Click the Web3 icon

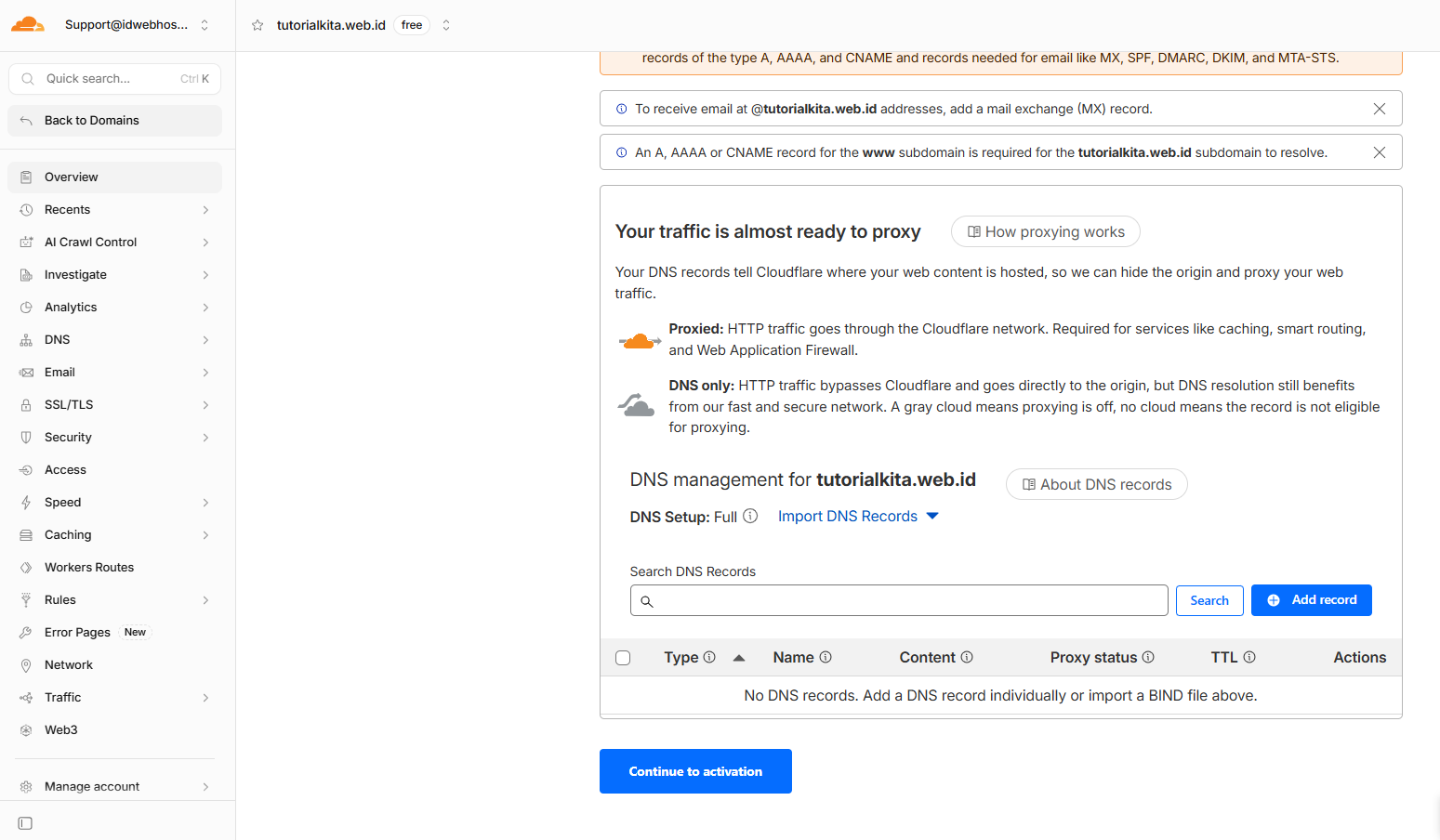point(26,730)
